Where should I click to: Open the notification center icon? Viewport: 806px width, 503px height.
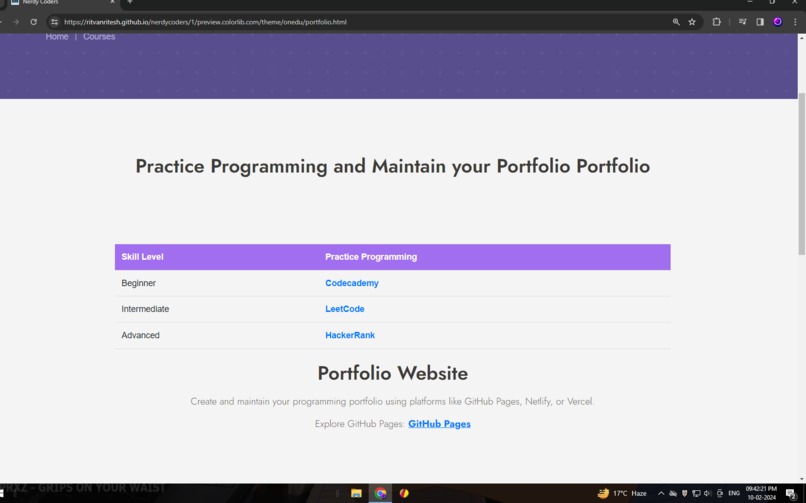[791, 494]
